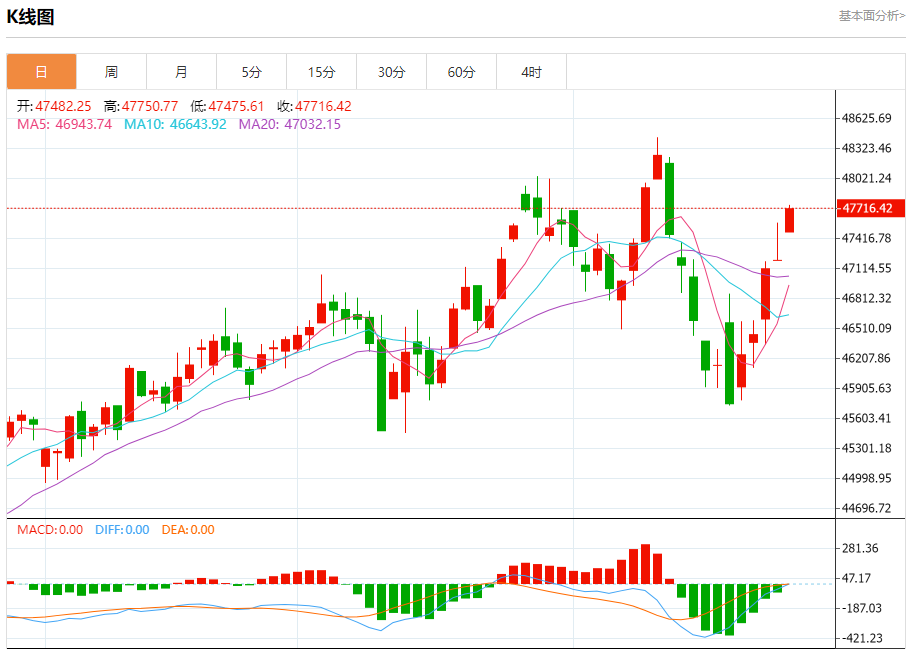Click the 48323.46 price axis label
Screen dimensions: 912x649
tap(867, 148)
